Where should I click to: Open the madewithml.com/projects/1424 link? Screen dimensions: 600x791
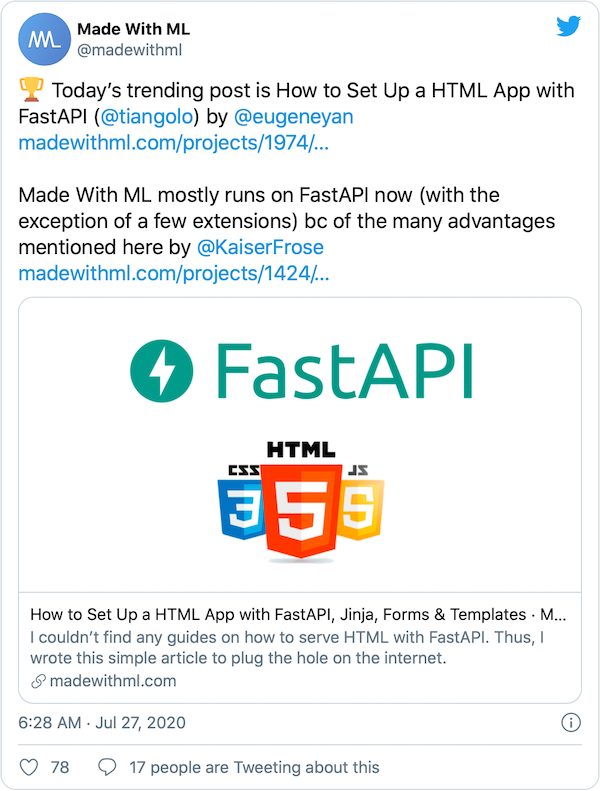[x=173, y=273]
